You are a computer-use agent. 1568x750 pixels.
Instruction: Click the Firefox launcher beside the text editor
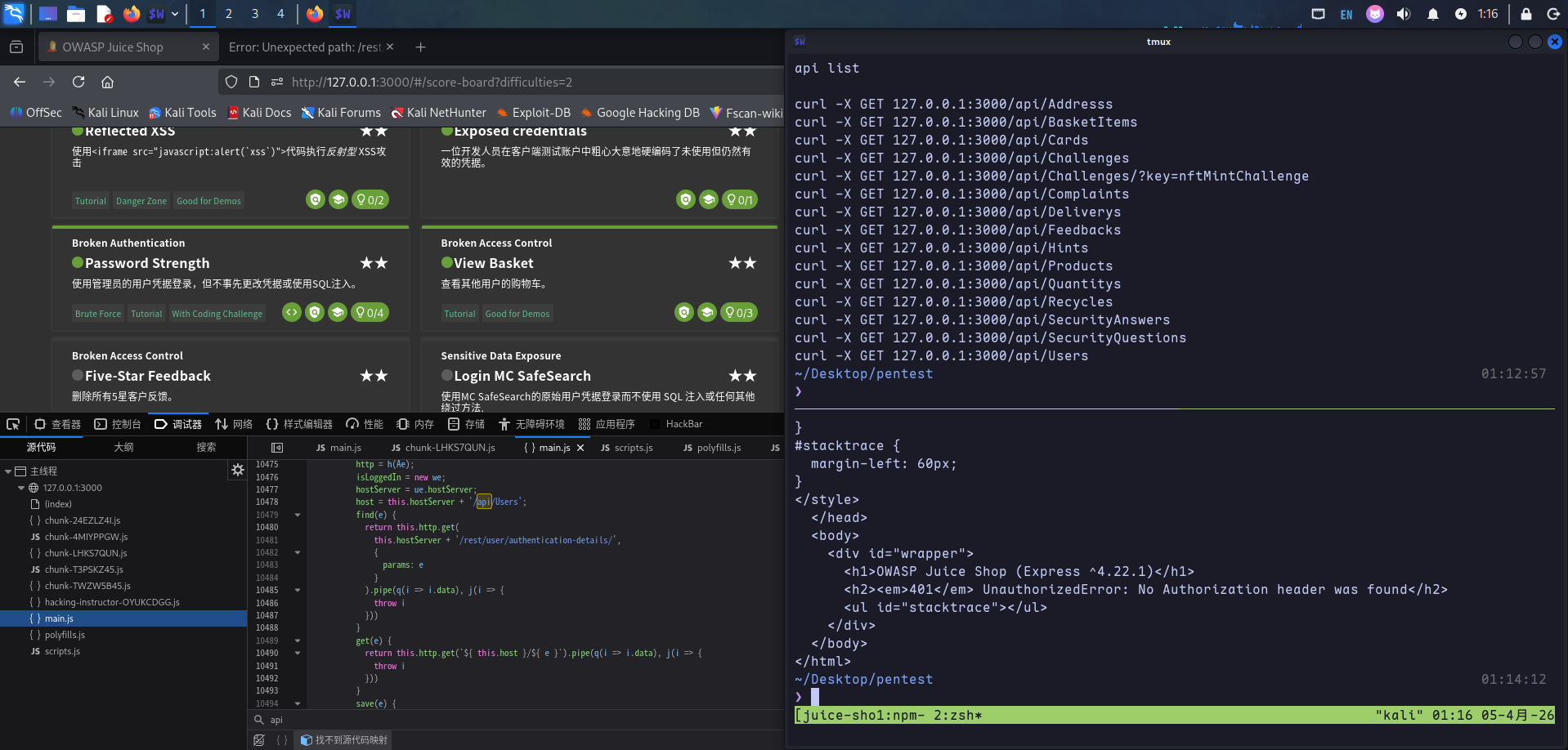[x=131, y=14]
